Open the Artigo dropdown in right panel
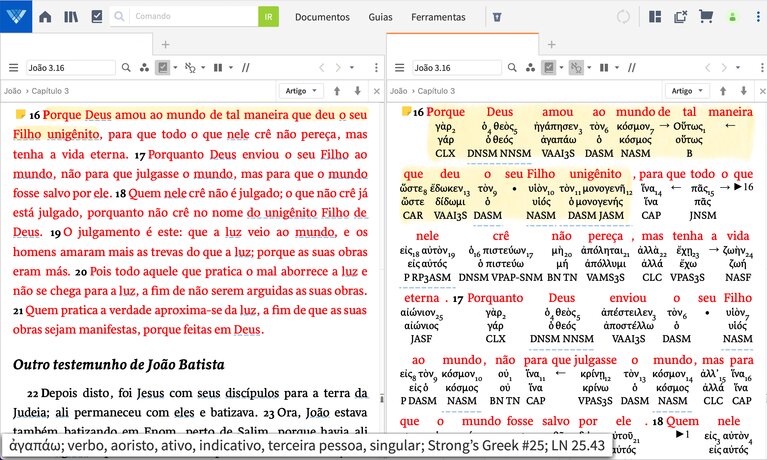The image size is (767, 460). [x=687, y=91]
